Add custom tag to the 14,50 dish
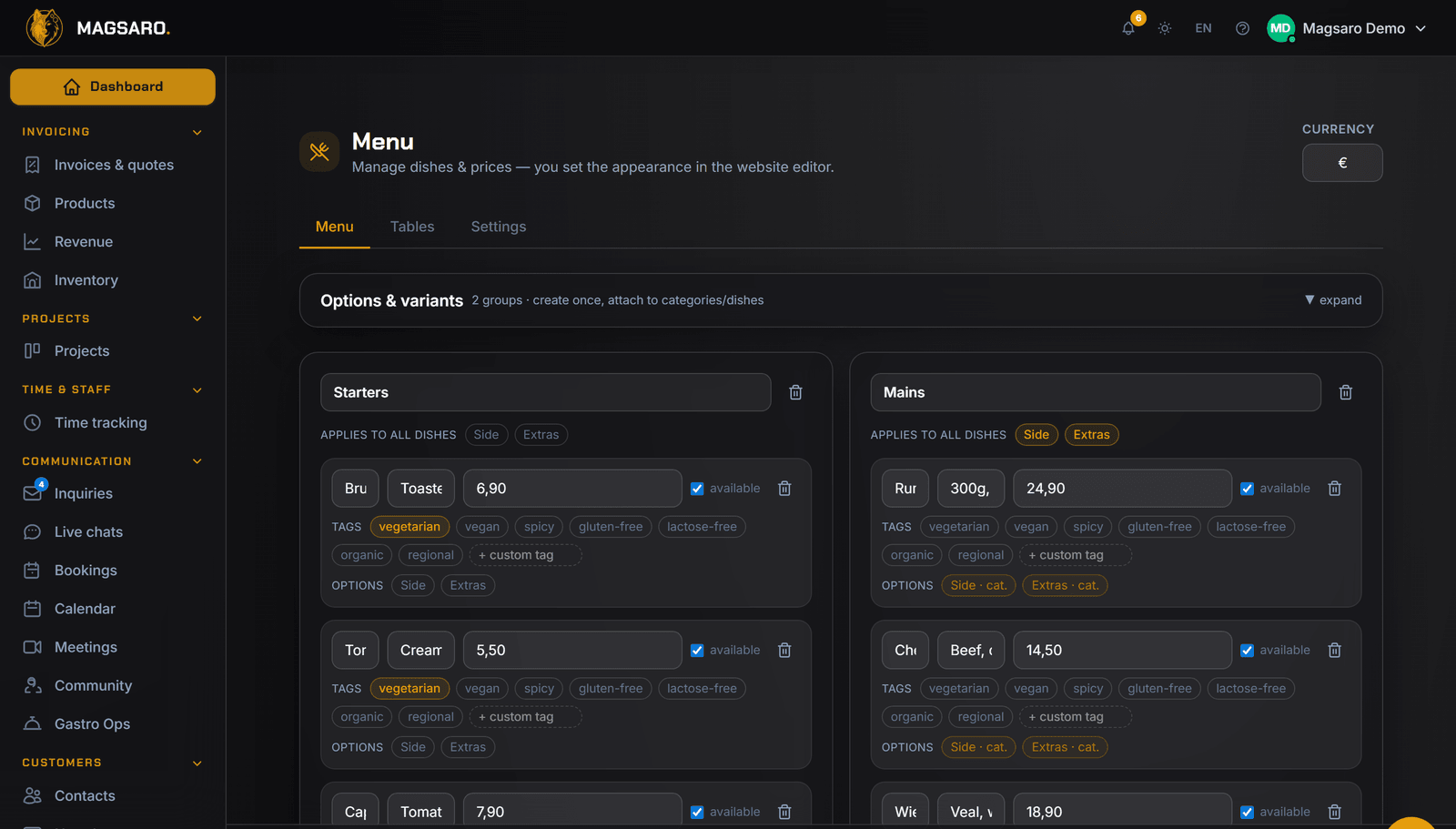The image size is (1456, 829). [x=1076, y=717]
